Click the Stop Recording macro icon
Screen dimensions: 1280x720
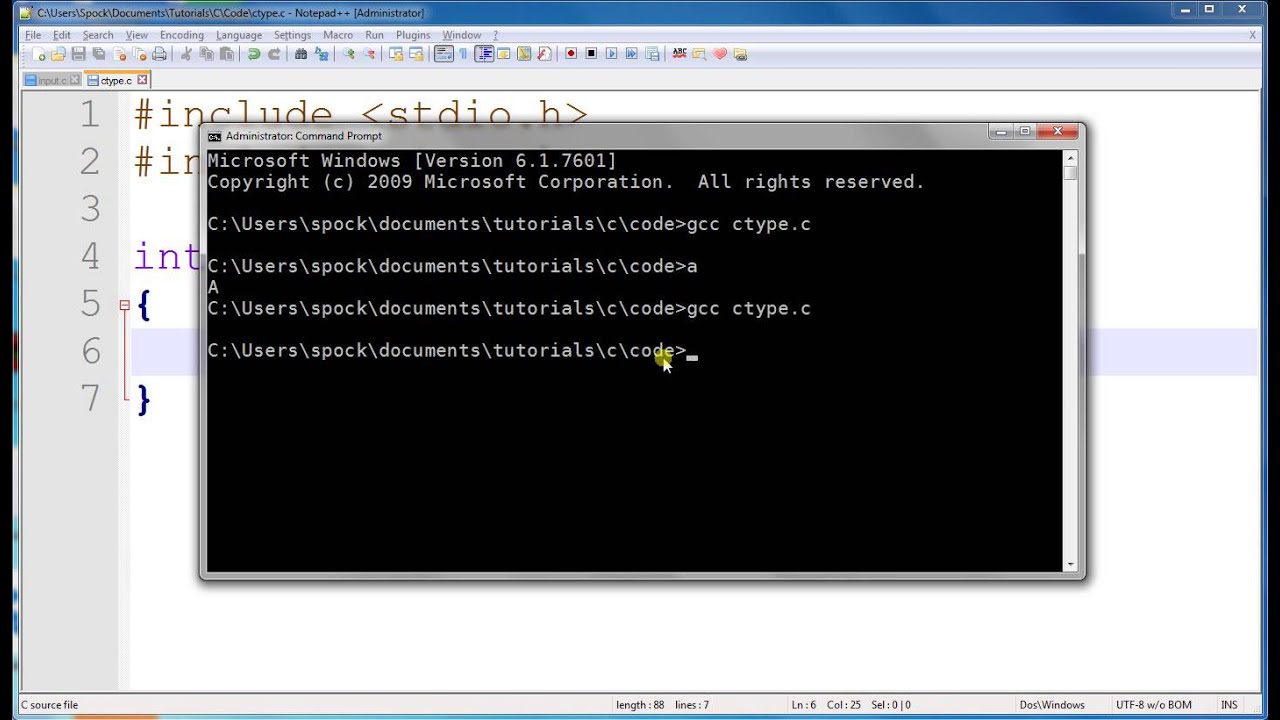point(591,54)
